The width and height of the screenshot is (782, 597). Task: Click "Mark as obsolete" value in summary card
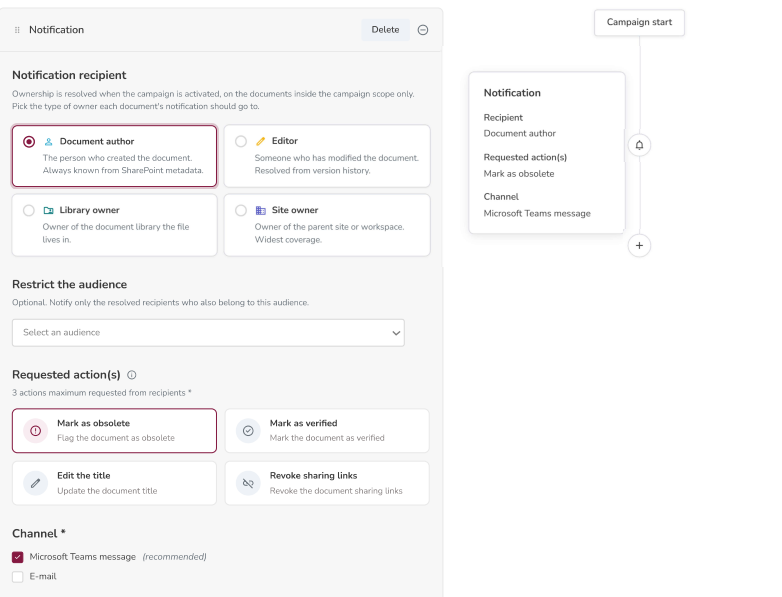pyautogui.click(x=519, y=174)
